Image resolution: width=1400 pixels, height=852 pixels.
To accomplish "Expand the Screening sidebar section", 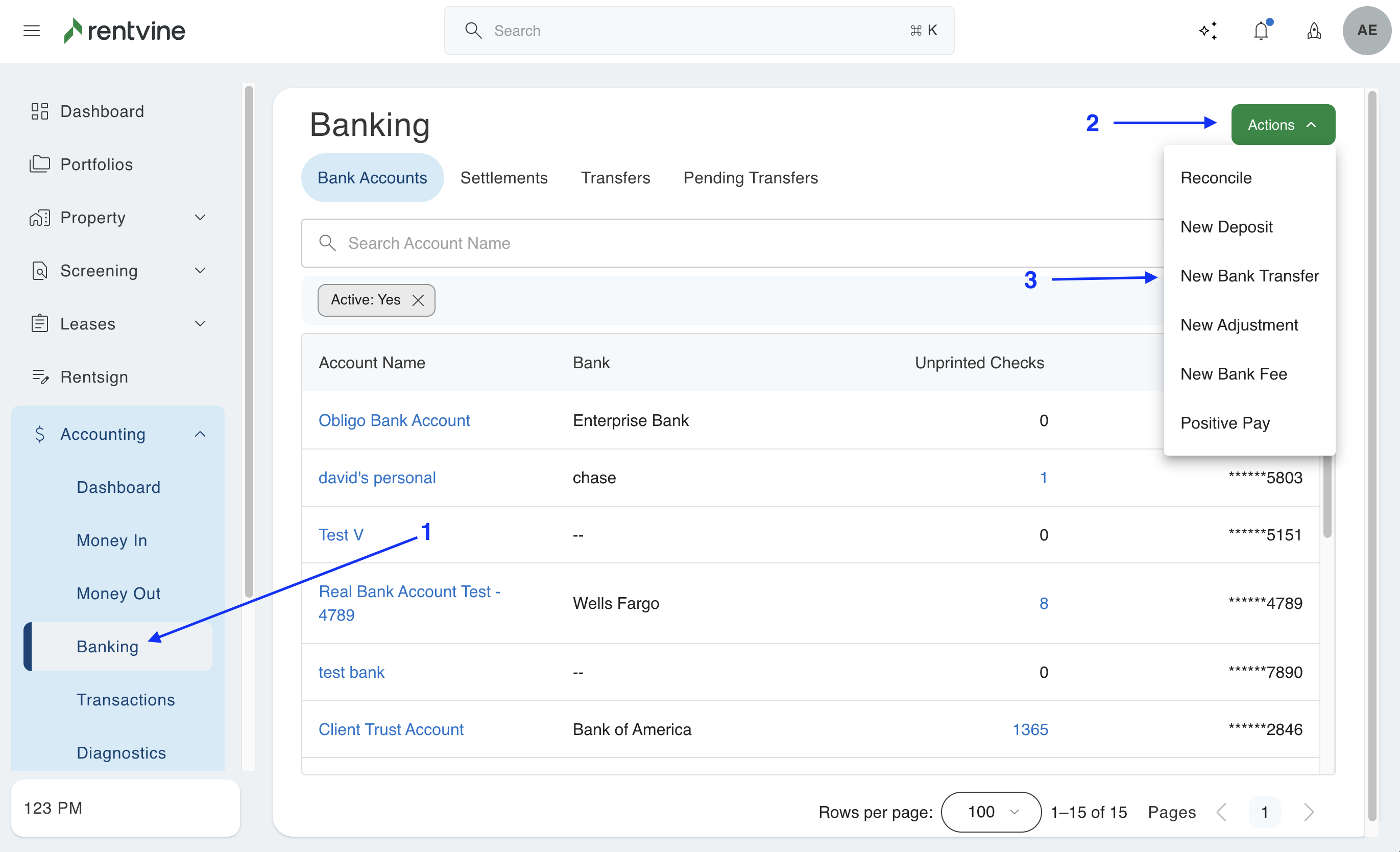I will point(200,271).
